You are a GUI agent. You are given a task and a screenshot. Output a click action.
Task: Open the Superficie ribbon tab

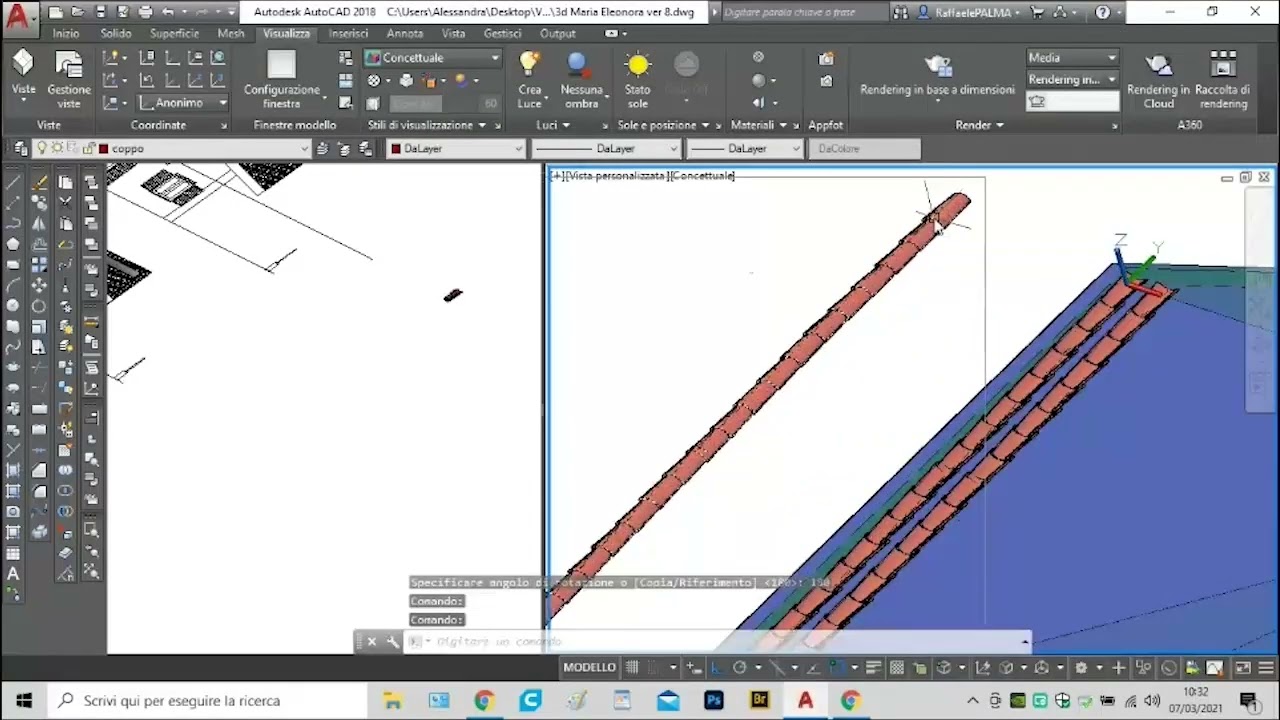[175, 33]
